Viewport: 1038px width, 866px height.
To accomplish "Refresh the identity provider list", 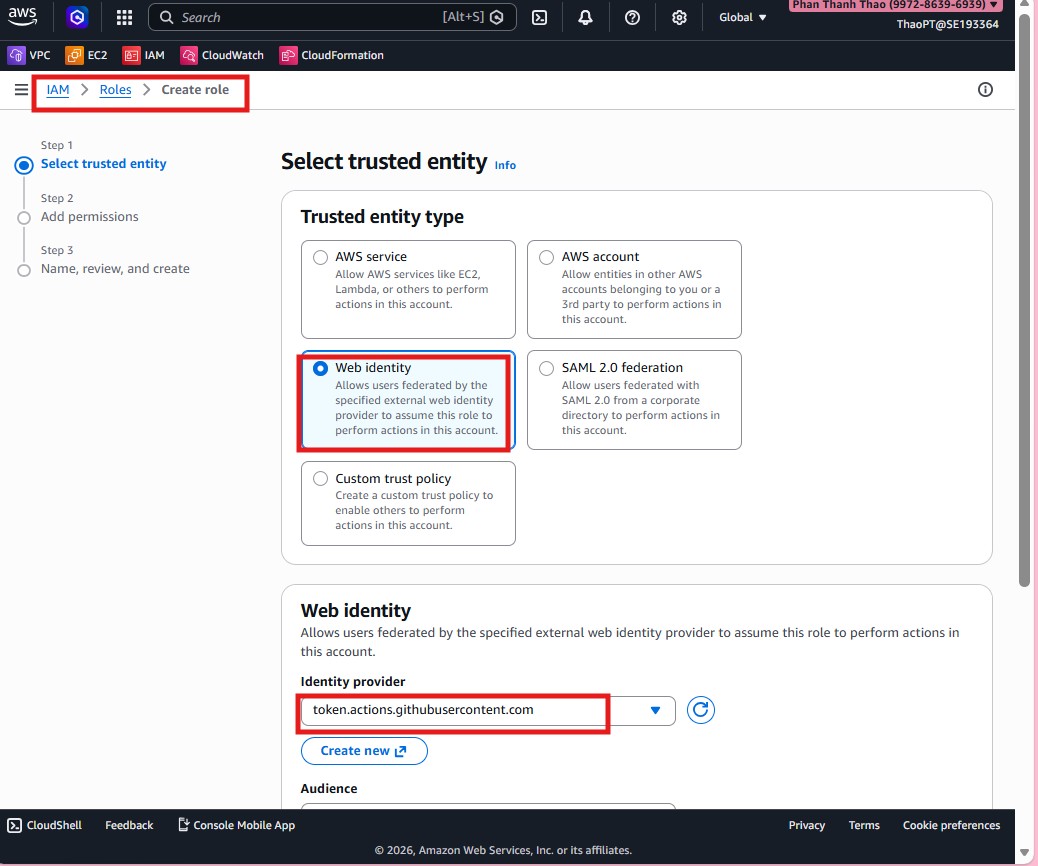I will coord(701,710).
